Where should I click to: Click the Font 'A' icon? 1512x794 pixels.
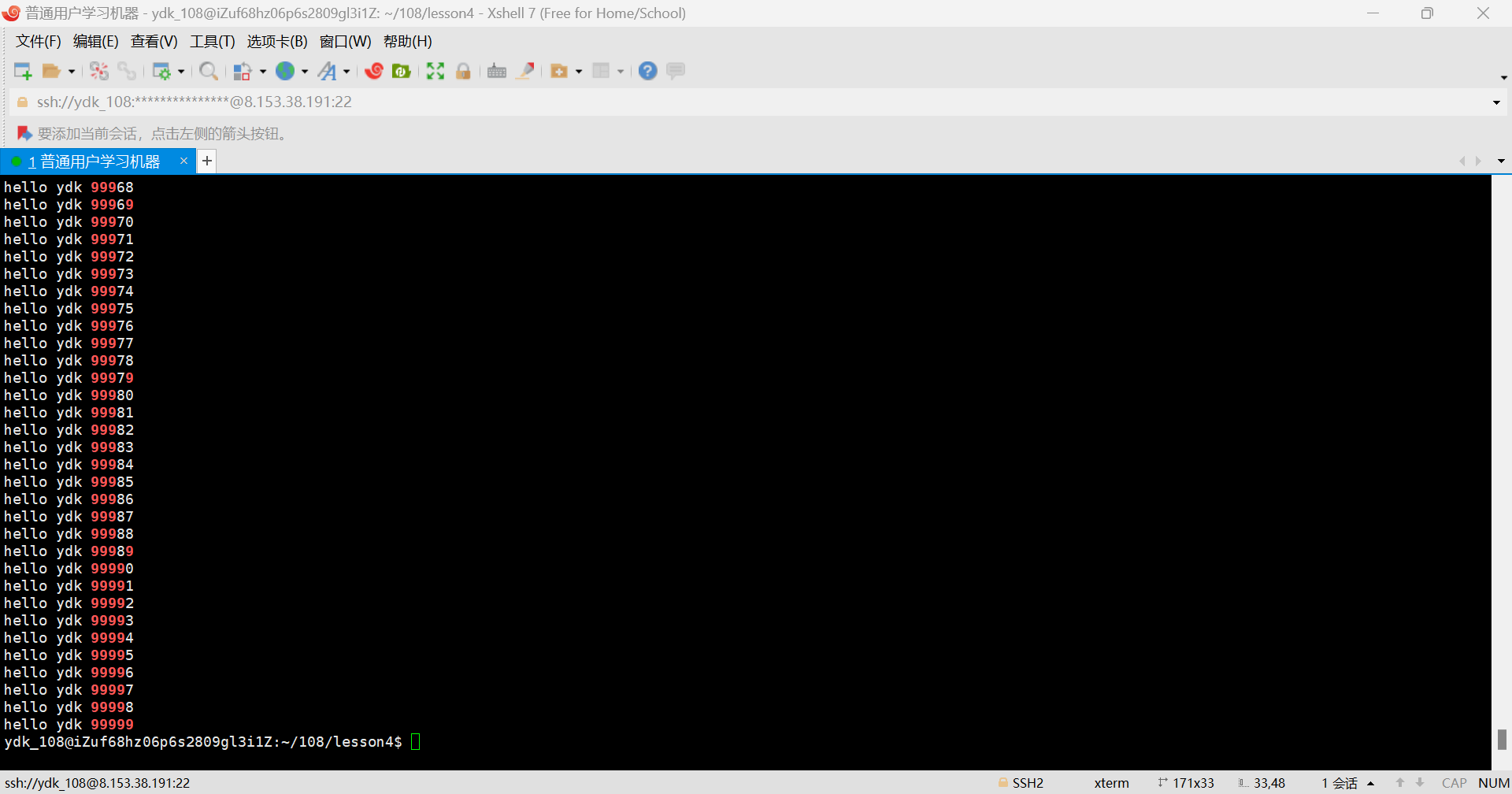327,72
